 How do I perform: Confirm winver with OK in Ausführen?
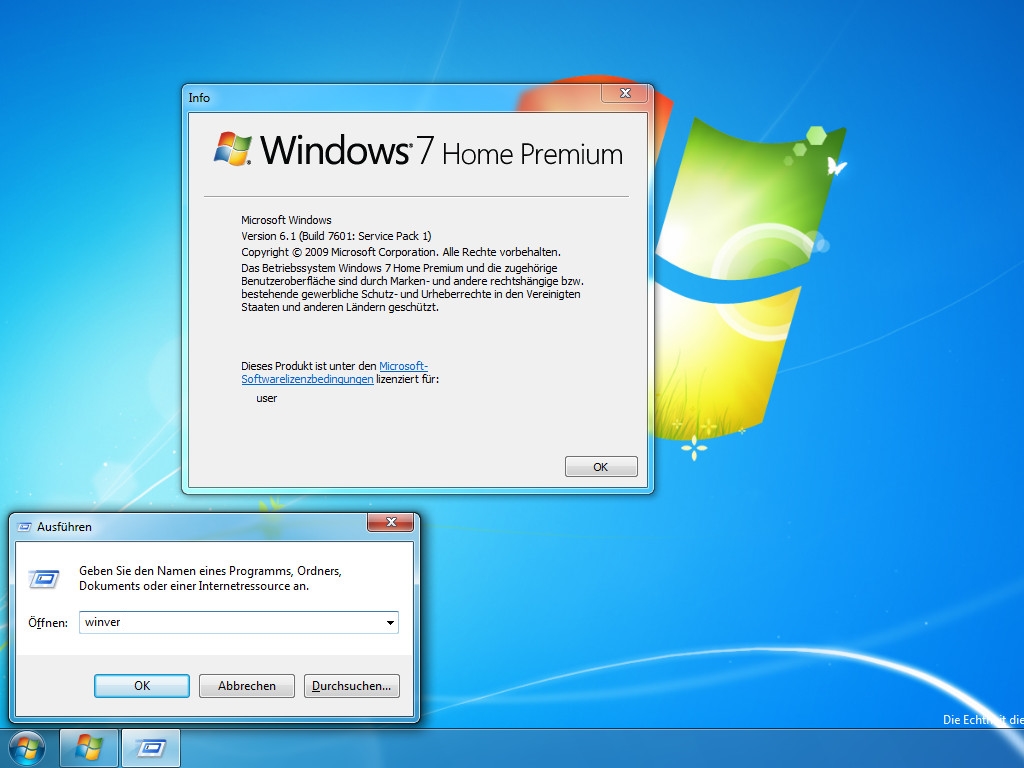[x=142, y=686]
